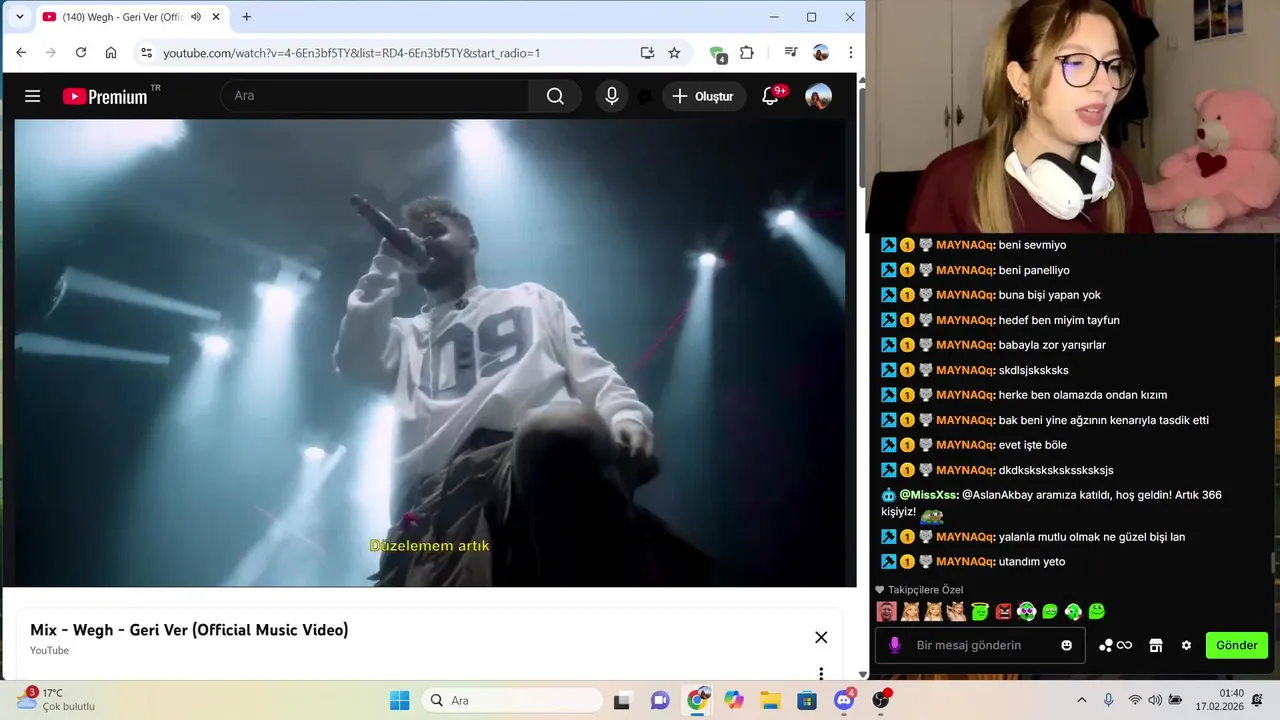Click the YouTube search magnifier button

point(555,96)
